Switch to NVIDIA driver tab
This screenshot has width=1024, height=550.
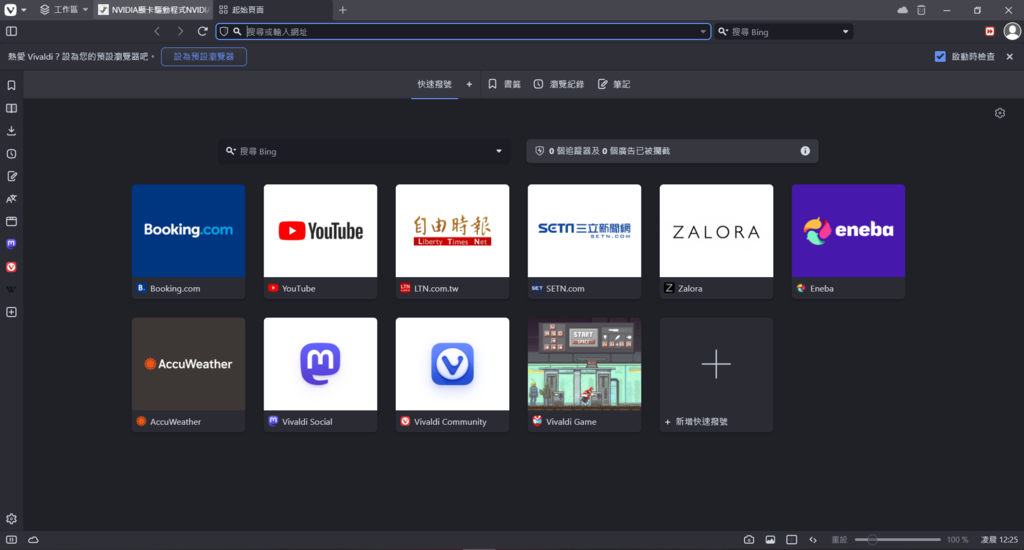click(x=153, y=10)
